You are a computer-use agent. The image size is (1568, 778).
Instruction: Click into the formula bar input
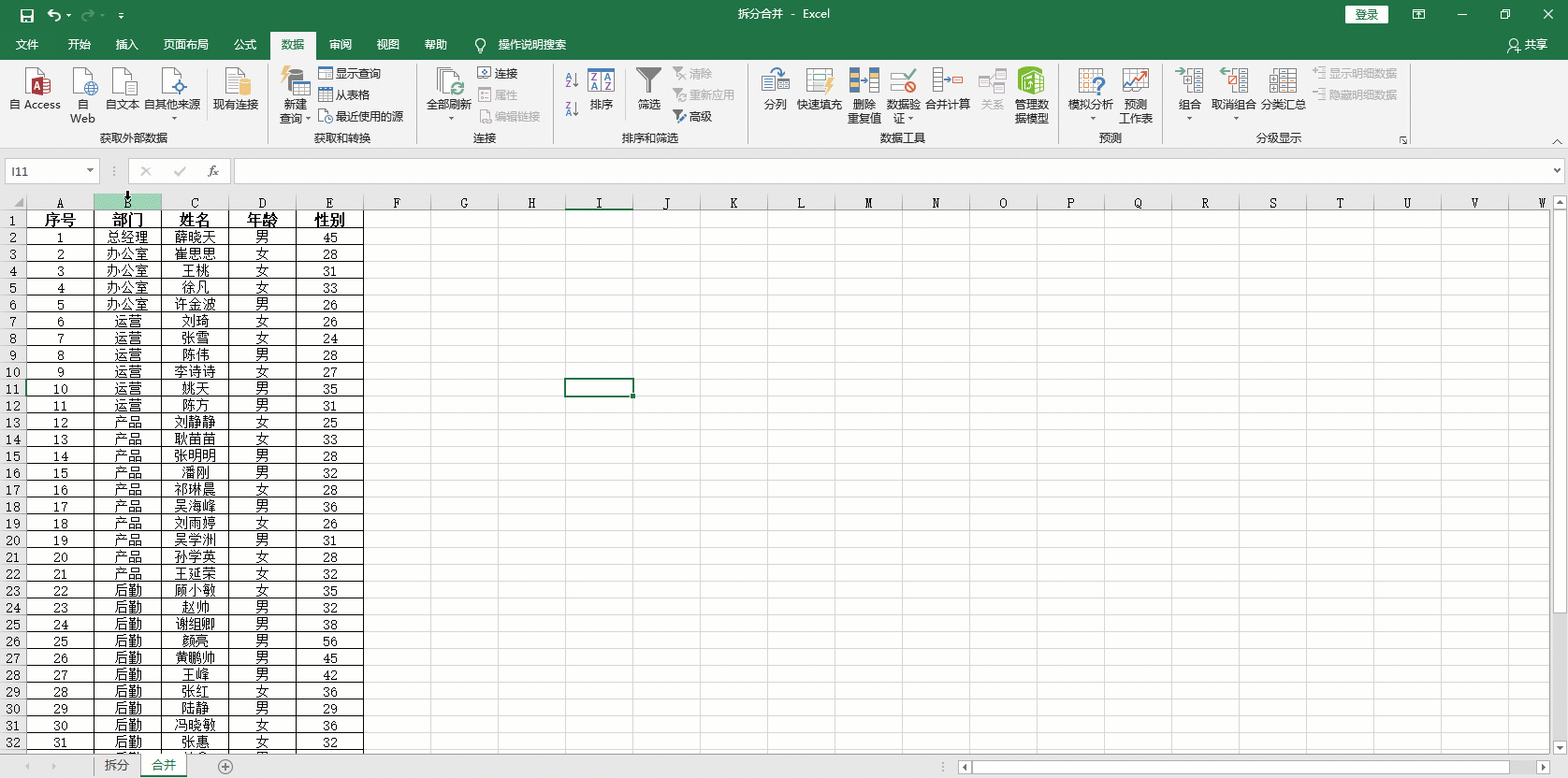click(x=891, y=171)
